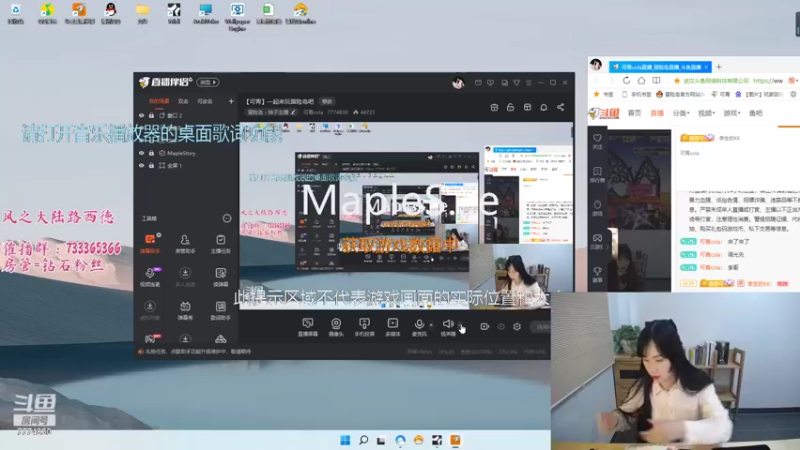800x450 pixels.
Task: Select the MapleStory source row
Action: (186, 153)
